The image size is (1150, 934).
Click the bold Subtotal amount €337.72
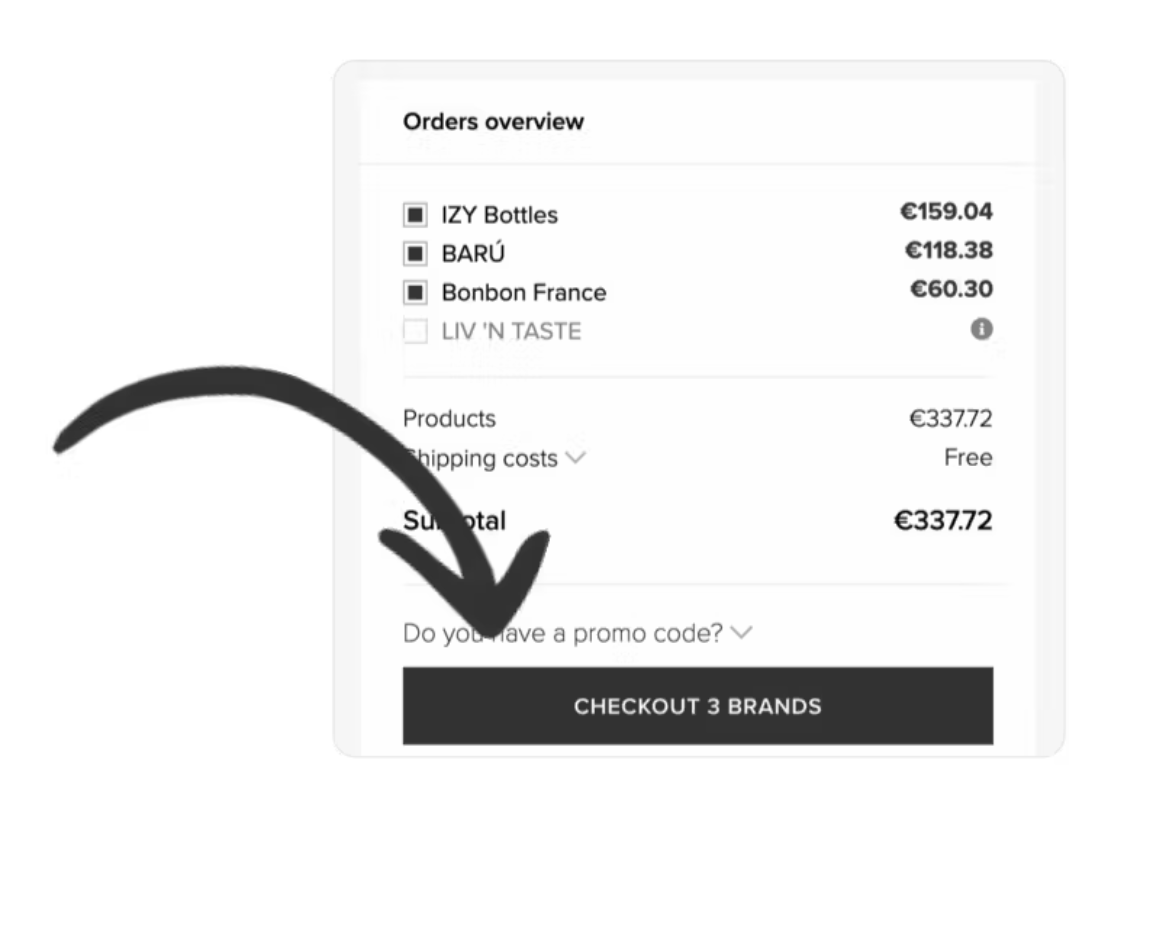(x=943, y=520)
